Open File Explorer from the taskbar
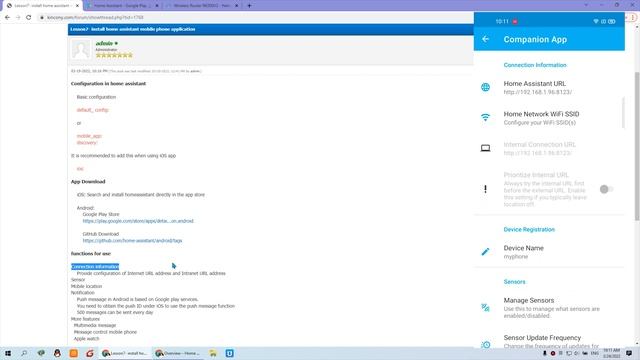 click(x=213, y=353)
